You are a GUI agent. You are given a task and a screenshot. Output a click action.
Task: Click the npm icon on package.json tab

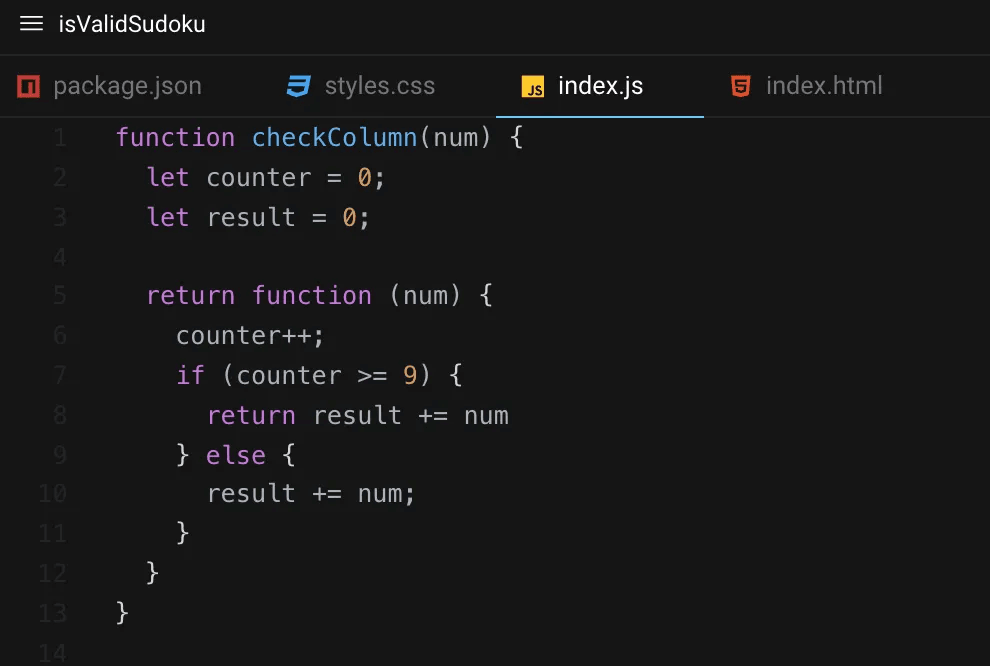click(x=29, y=86)
